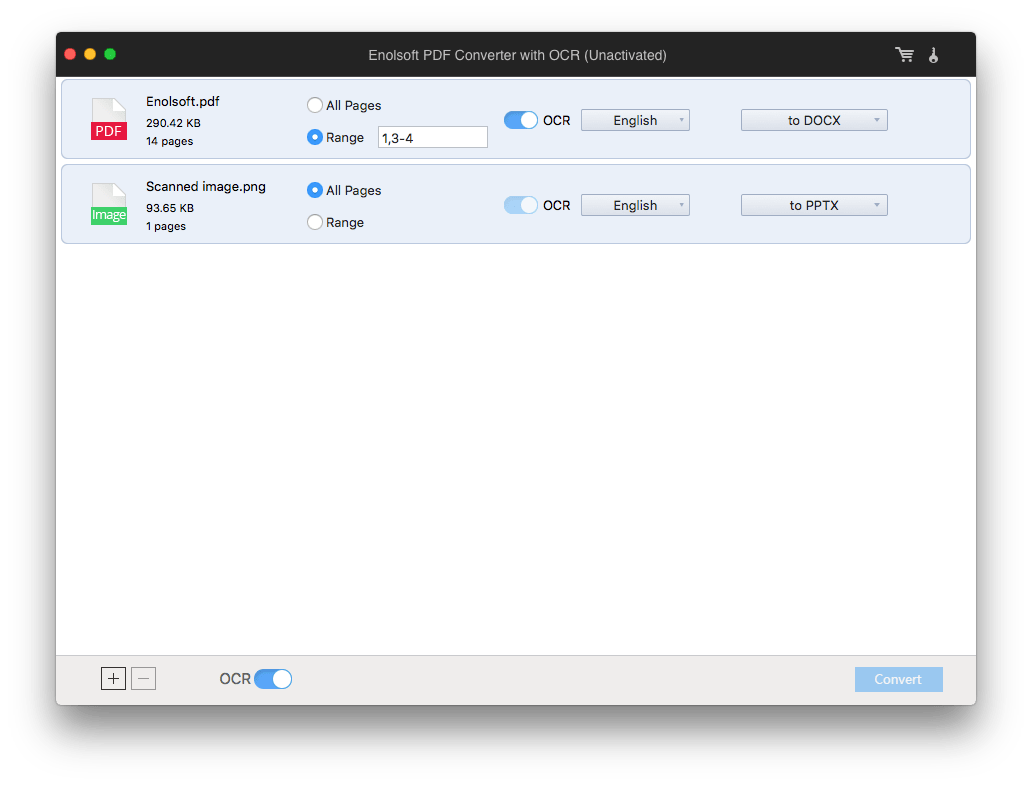This screenshot has height=785, width=1032.
Task: Add a file with the plus button
Action: 113,678
